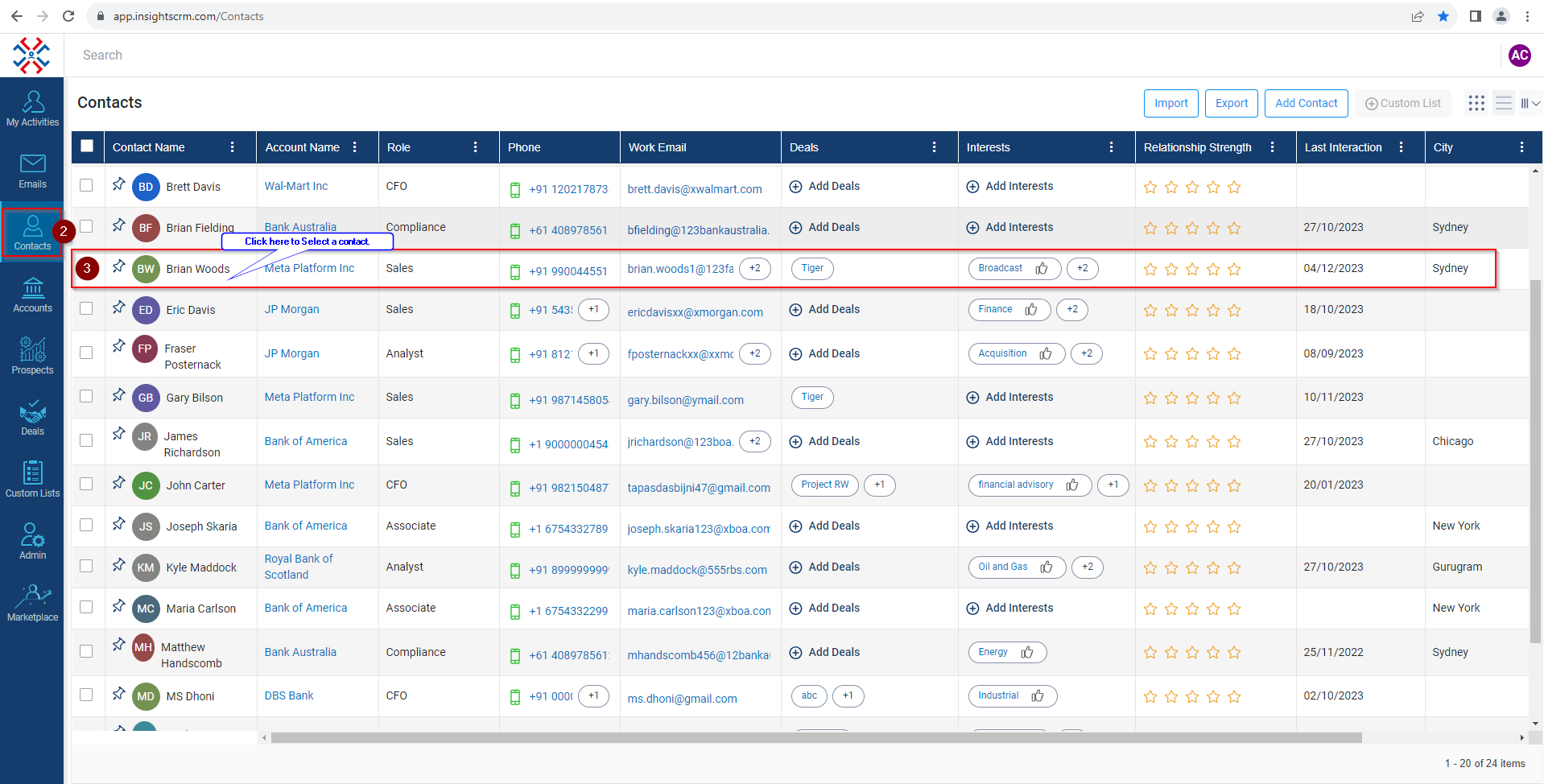Viewport: 1544px width, 784px height.
Task: Pin contact Brett Davis
Action: (118, 184)
